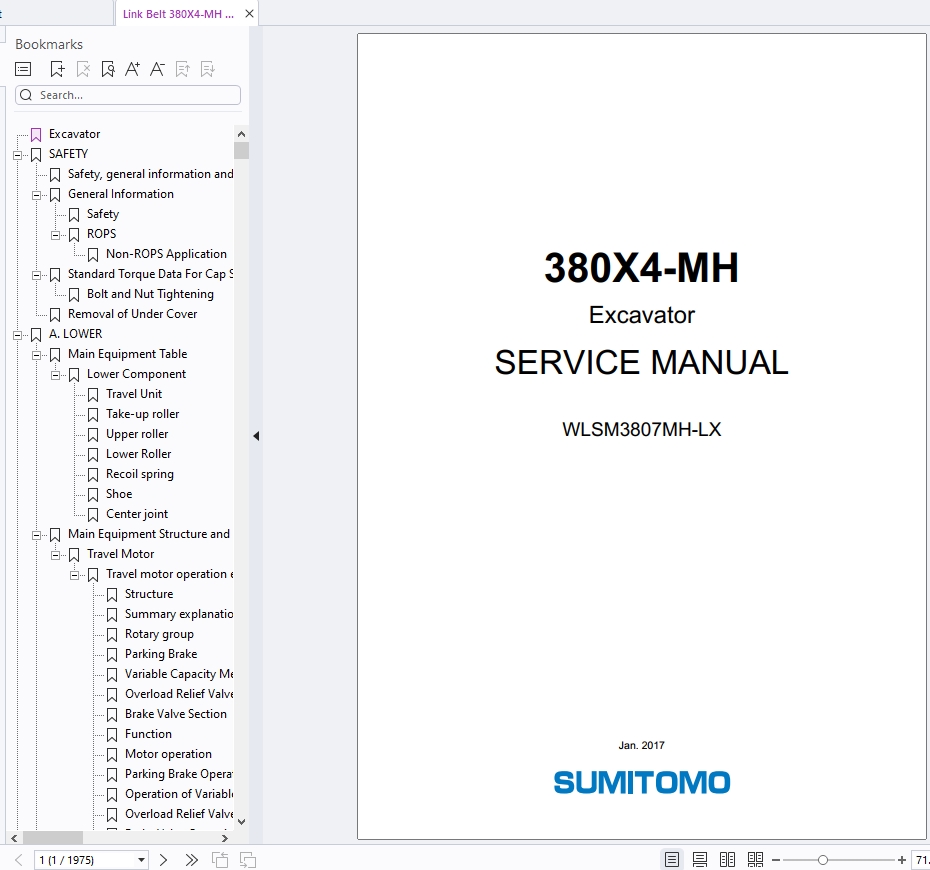Collapse Travel motor operation branch
This screenshot has height=870, width=930.
74,575
